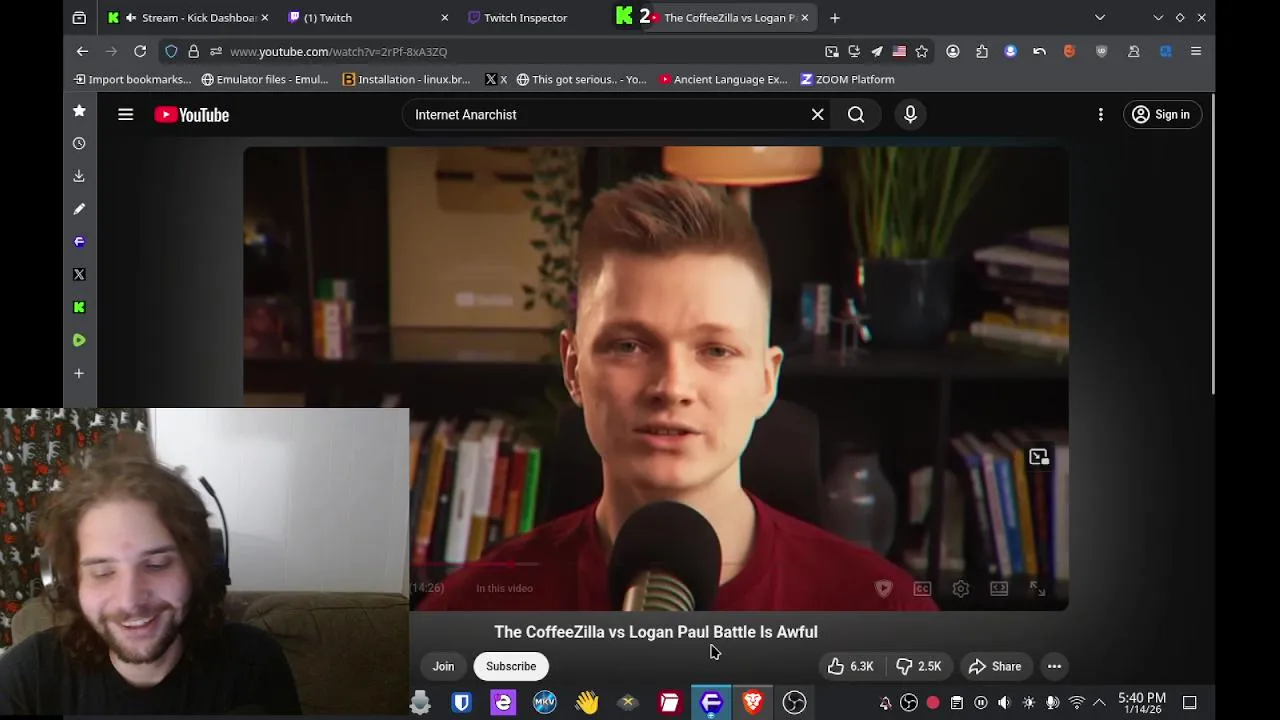The height and width of the screenshot is (720, 1280).
Task: Open US flag VPN extension icon
Action: [x=899, y=51]
